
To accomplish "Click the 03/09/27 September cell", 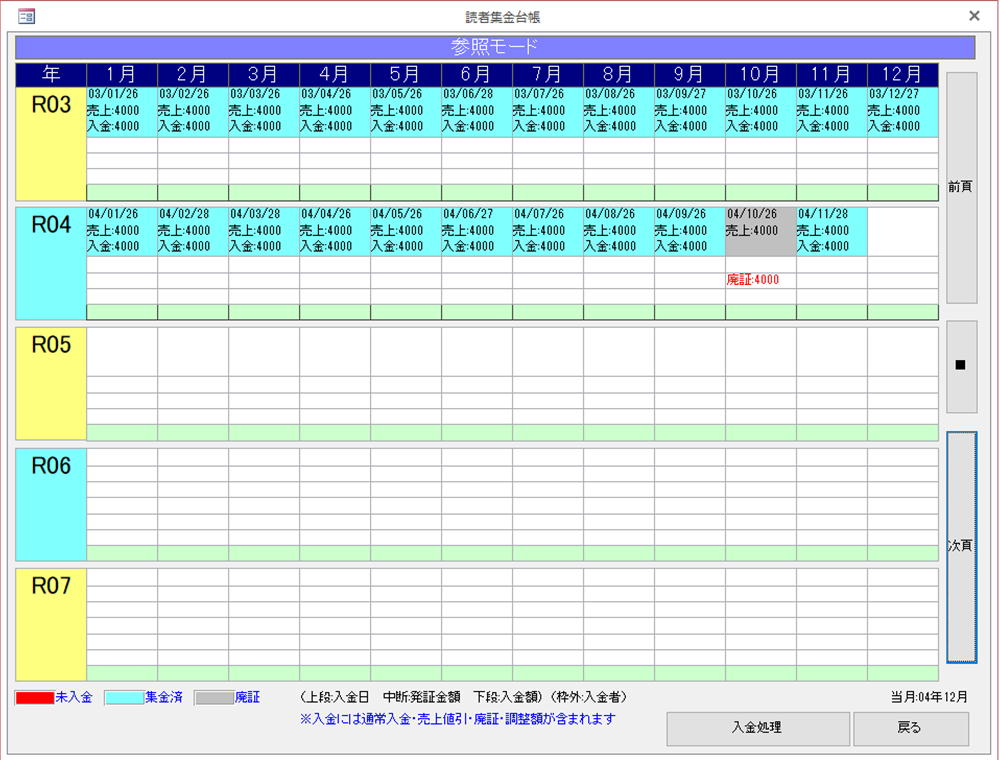I will (689, 112).
